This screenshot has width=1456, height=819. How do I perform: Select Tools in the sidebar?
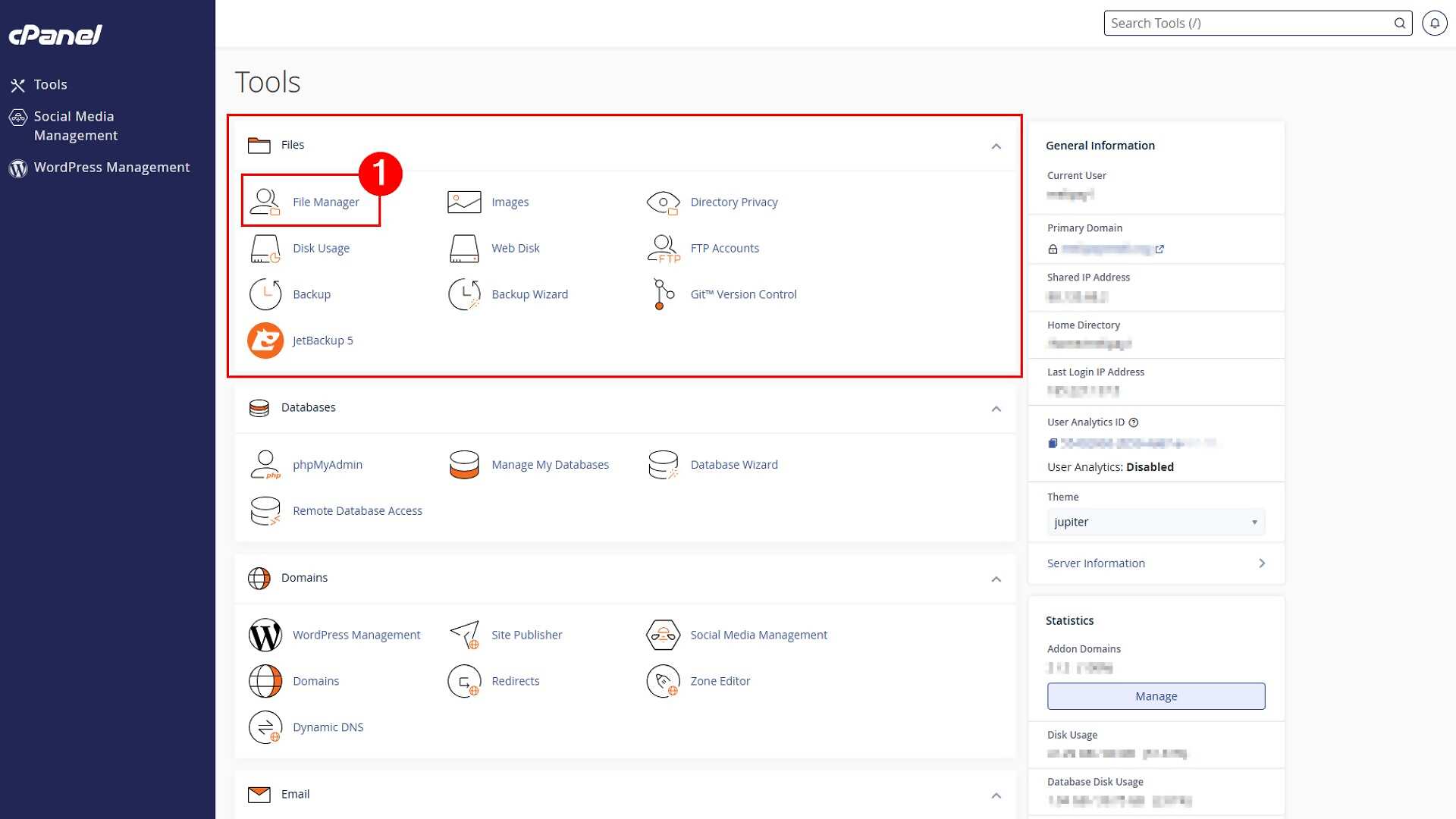(50, 85)
